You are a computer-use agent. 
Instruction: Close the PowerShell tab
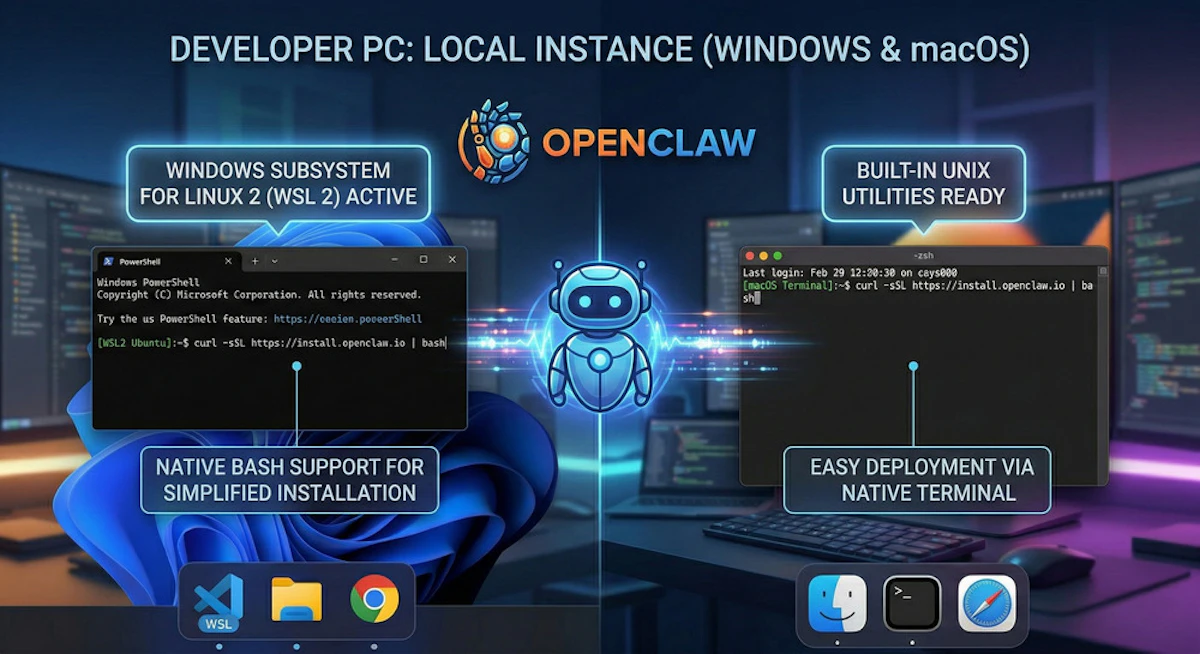tap(228, 261)
